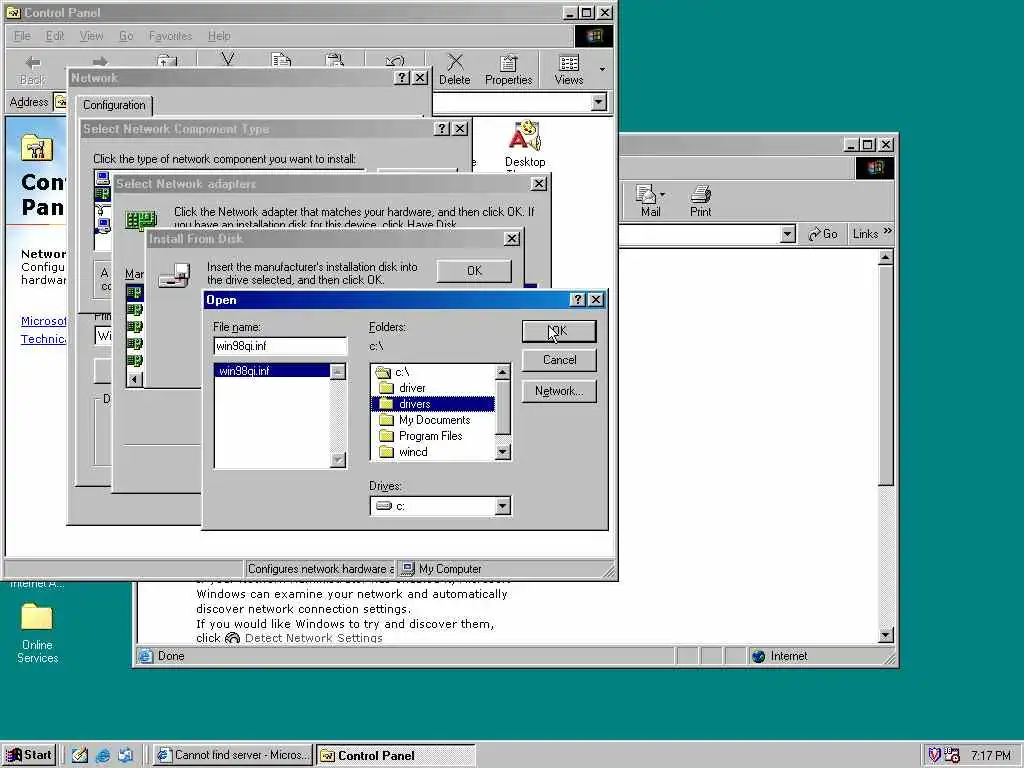Follow the Technical link in Control Panel
This screenshot has width=1024, height=768.
[x=43, y=339]
